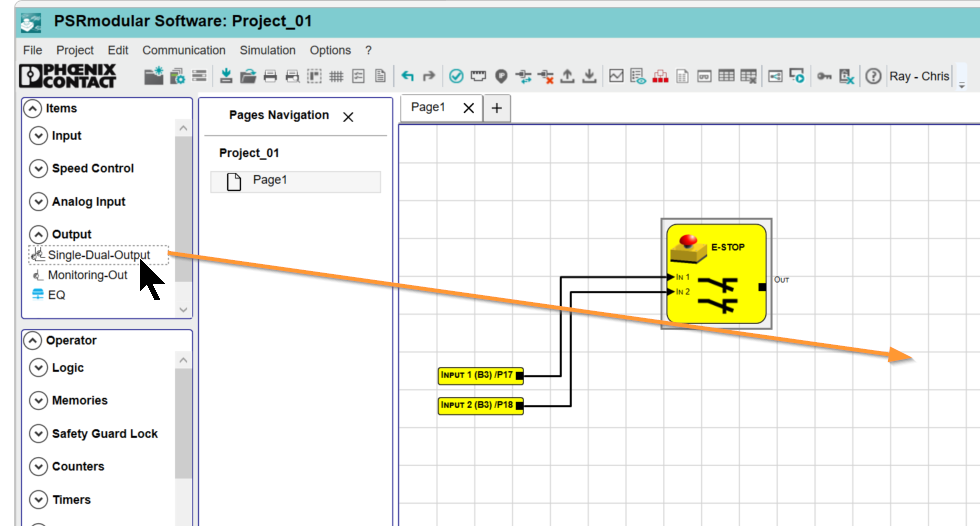
Task: Collapse the Operator panel
Action: [x=32, y=340]
